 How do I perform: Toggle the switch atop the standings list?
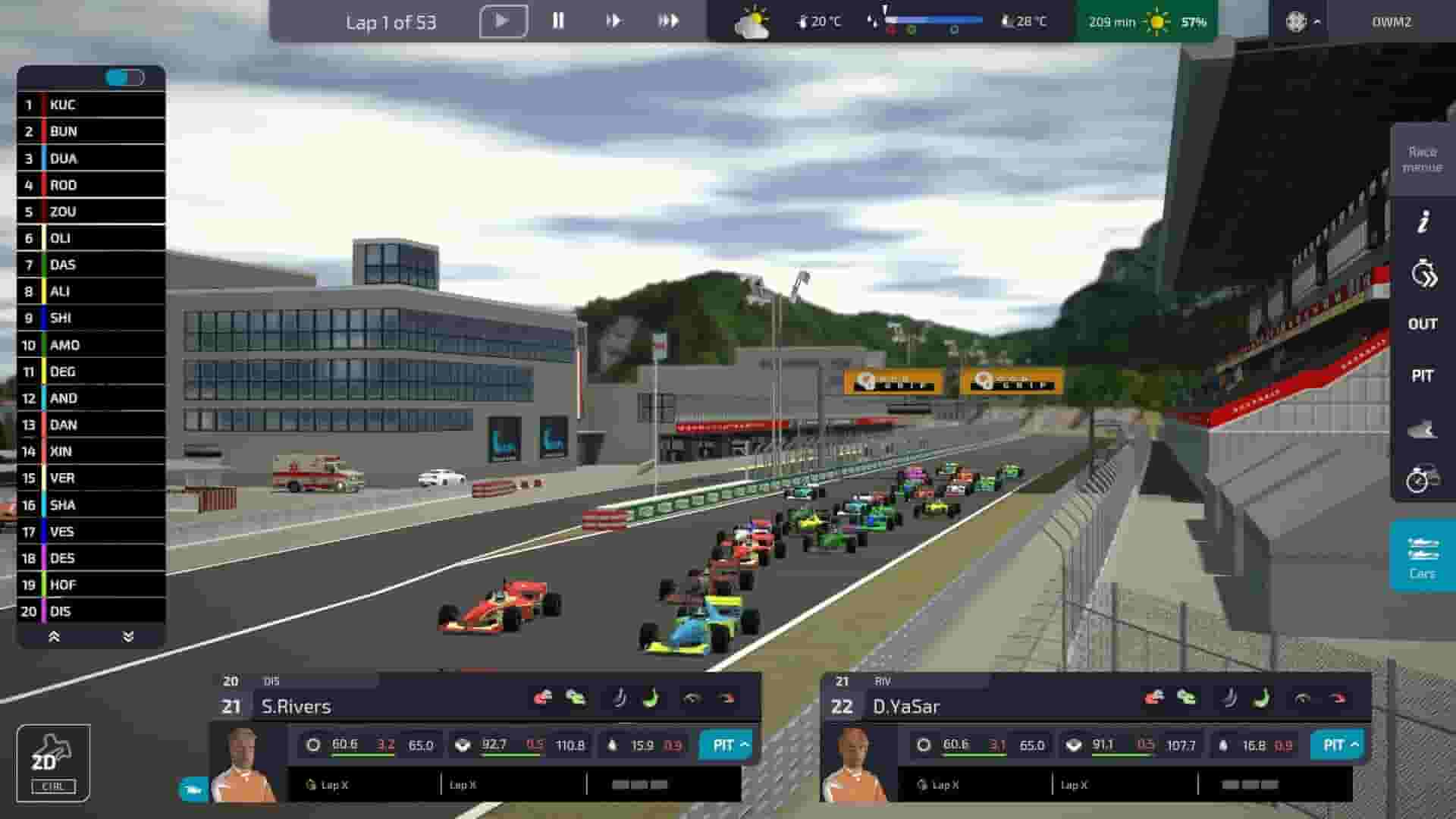[124, 76]
